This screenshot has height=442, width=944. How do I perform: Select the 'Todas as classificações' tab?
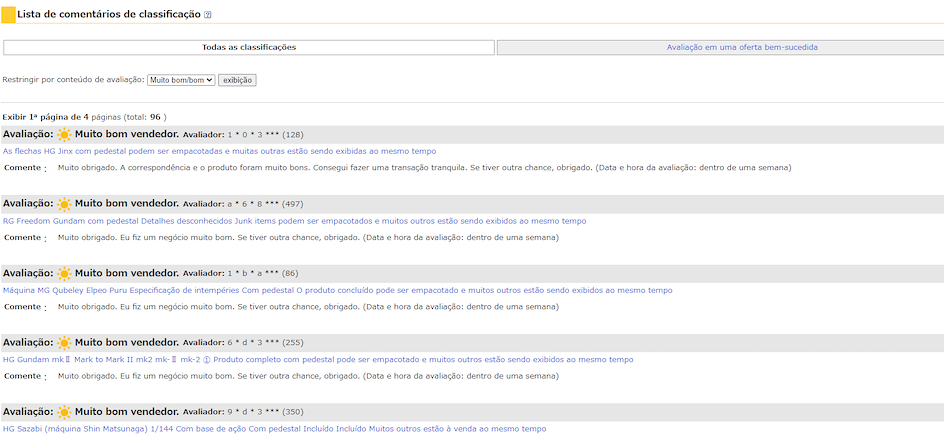[249, 48]
